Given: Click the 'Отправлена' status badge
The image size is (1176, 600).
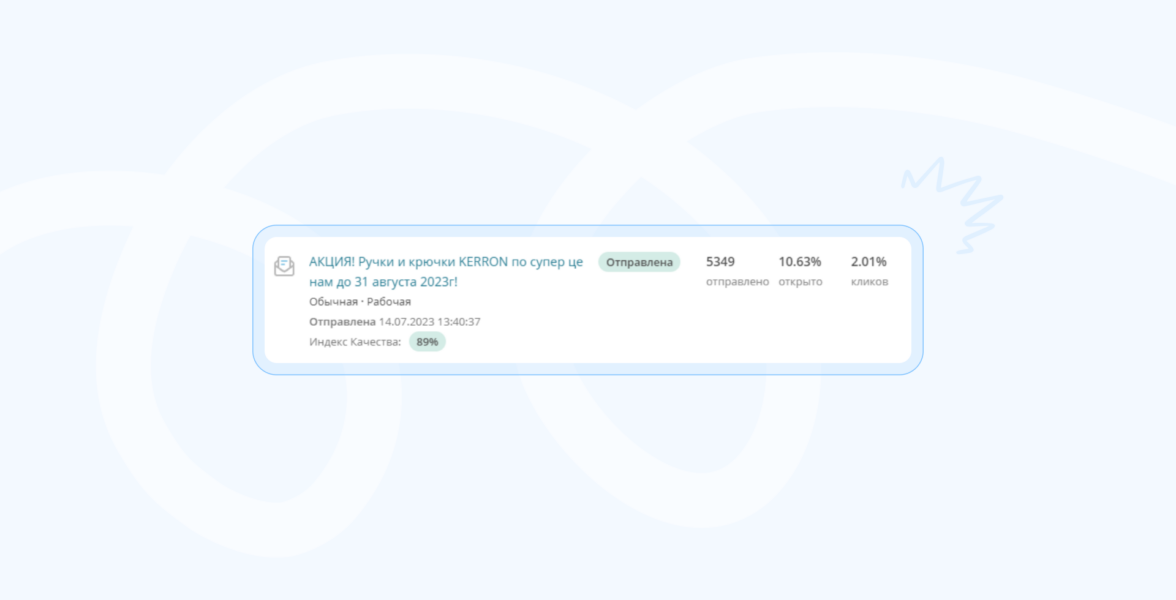Looking at the screenshot, I should point(639,262).
